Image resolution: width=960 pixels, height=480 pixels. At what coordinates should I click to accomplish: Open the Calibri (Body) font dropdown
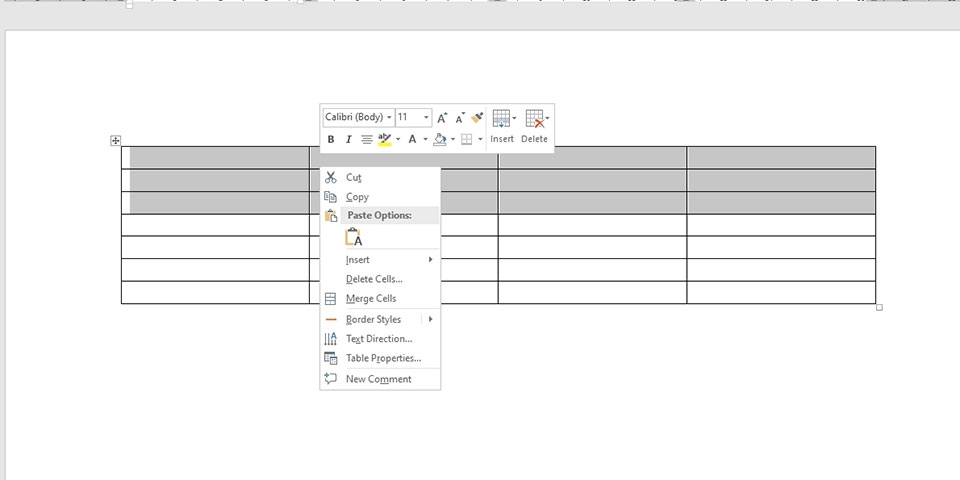tap(358, 117)
